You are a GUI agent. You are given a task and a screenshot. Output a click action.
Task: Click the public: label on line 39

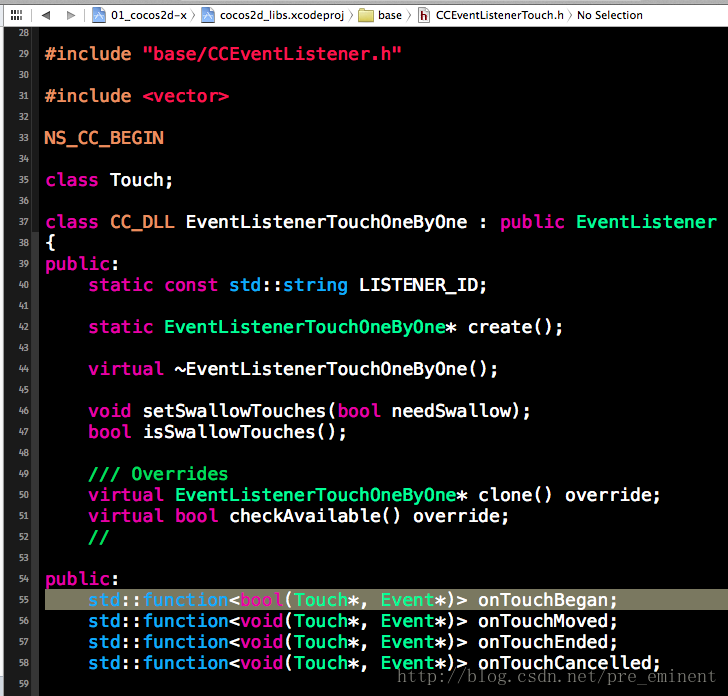pos(82,265)
